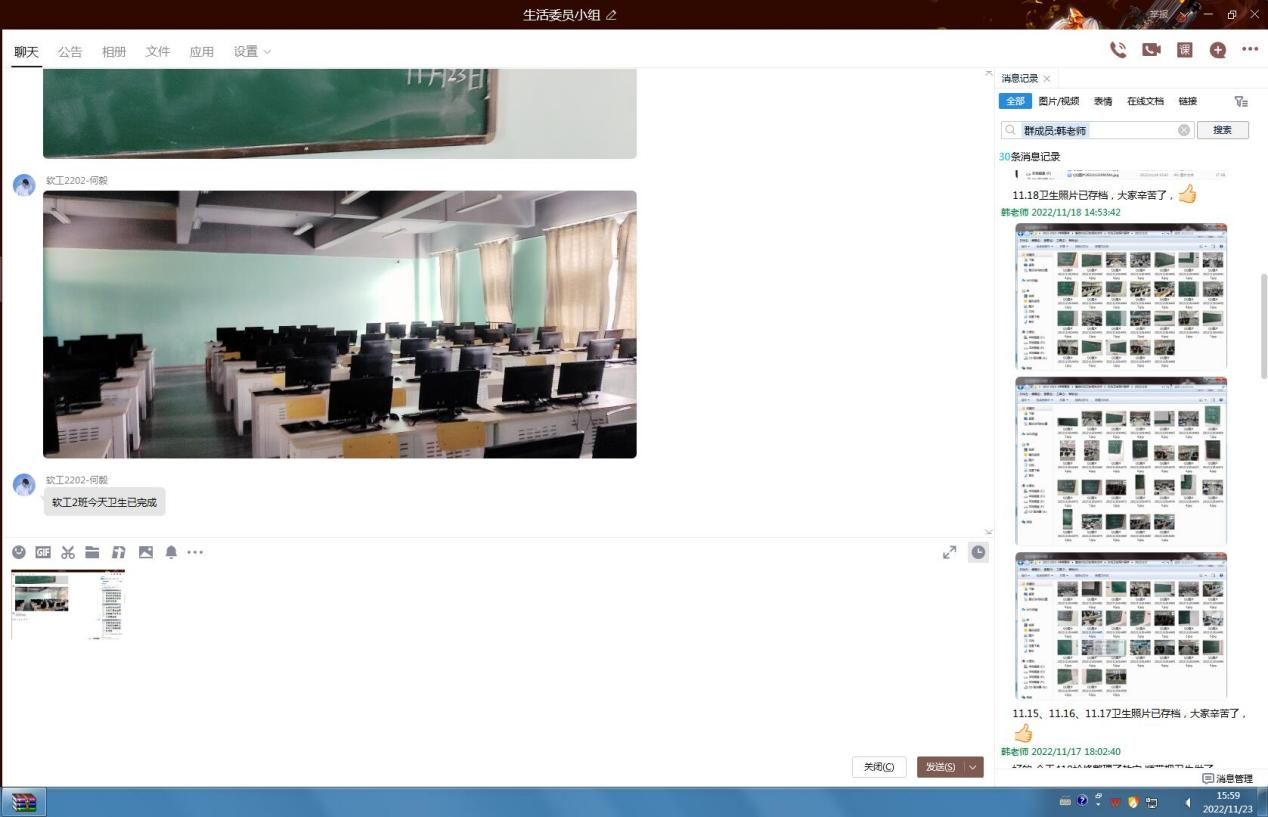Toggle the message filter icon
Viewport: 1268px width, 817px height.
tap(1241, 101)
